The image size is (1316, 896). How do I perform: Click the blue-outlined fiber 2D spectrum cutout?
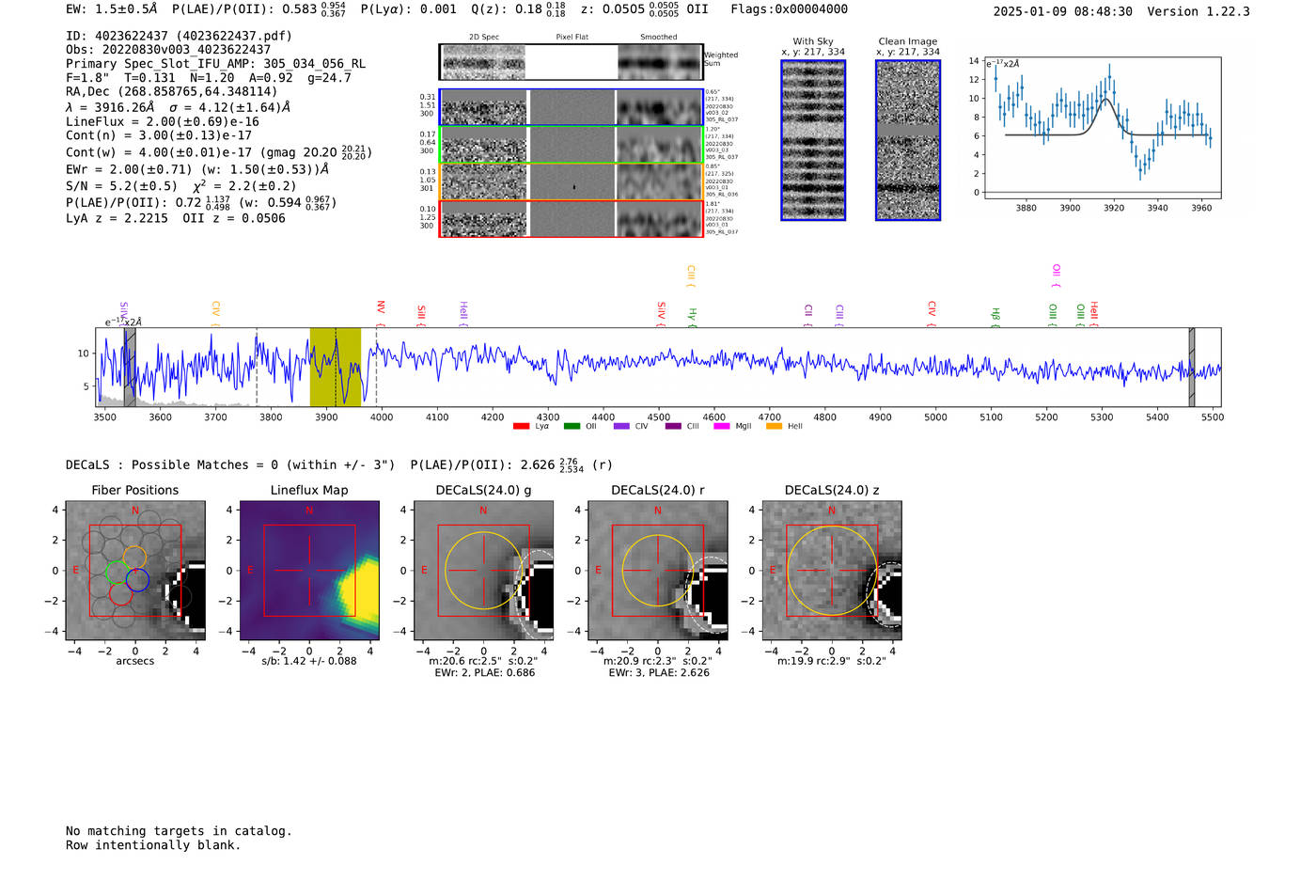coord(484,108)
